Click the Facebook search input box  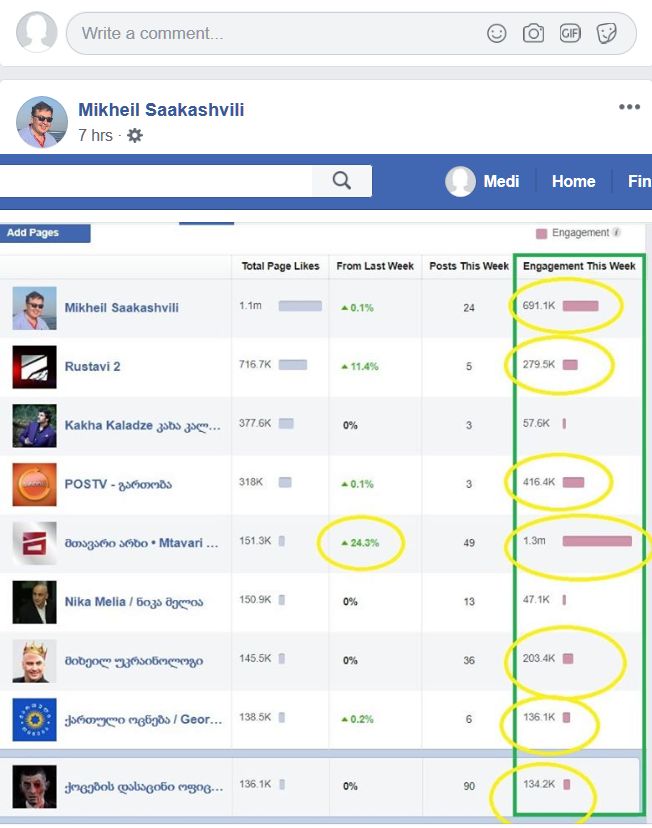pos(155,181)
